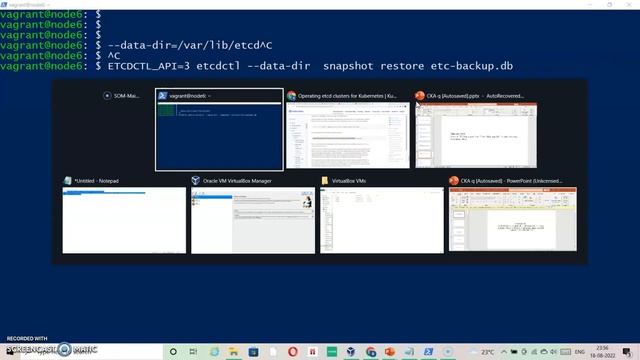Click the PowerShell icon beside vagrant@node6 title
Viewport: 640px width, 360px height.
162,96
